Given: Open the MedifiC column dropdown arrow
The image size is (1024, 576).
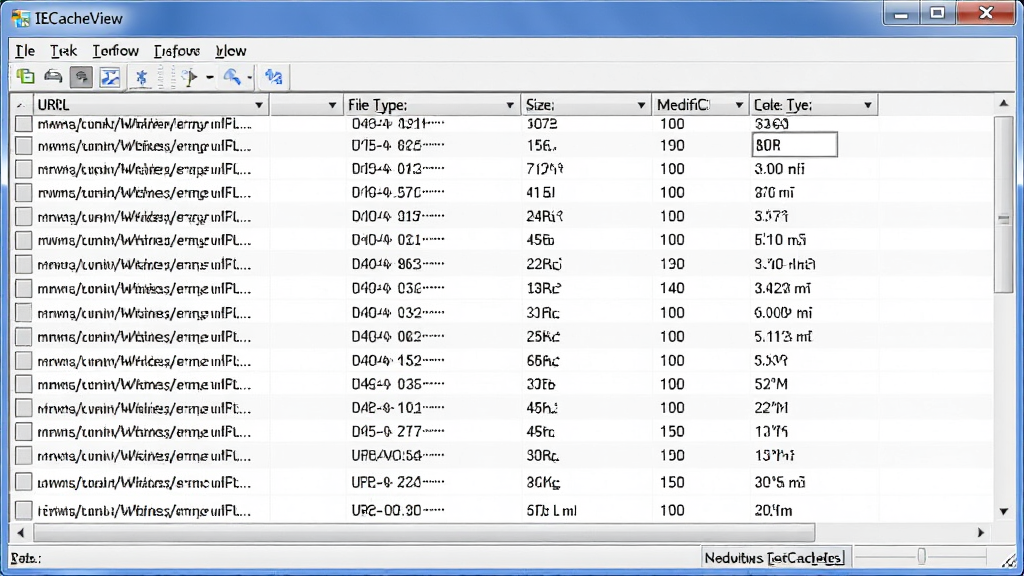Looking at the screenshot, I should point(739,105).
